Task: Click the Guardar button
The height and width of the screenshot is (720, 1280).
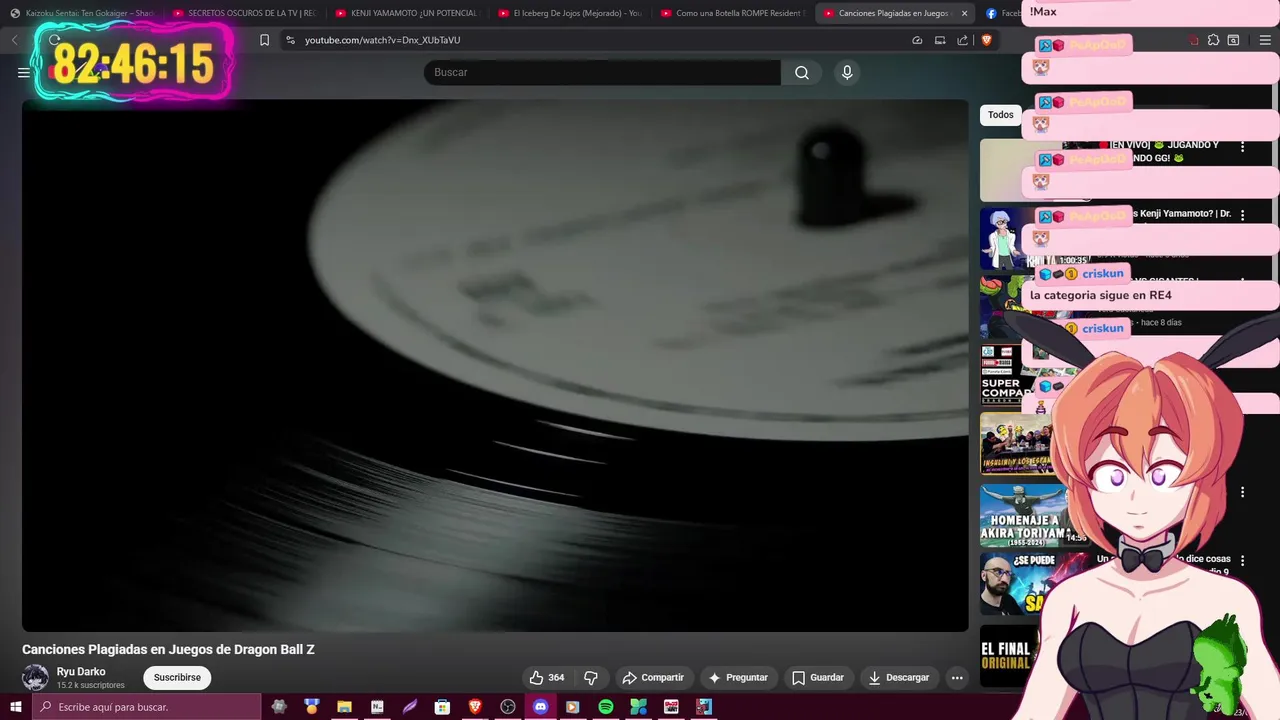Action: click(817, 677)
